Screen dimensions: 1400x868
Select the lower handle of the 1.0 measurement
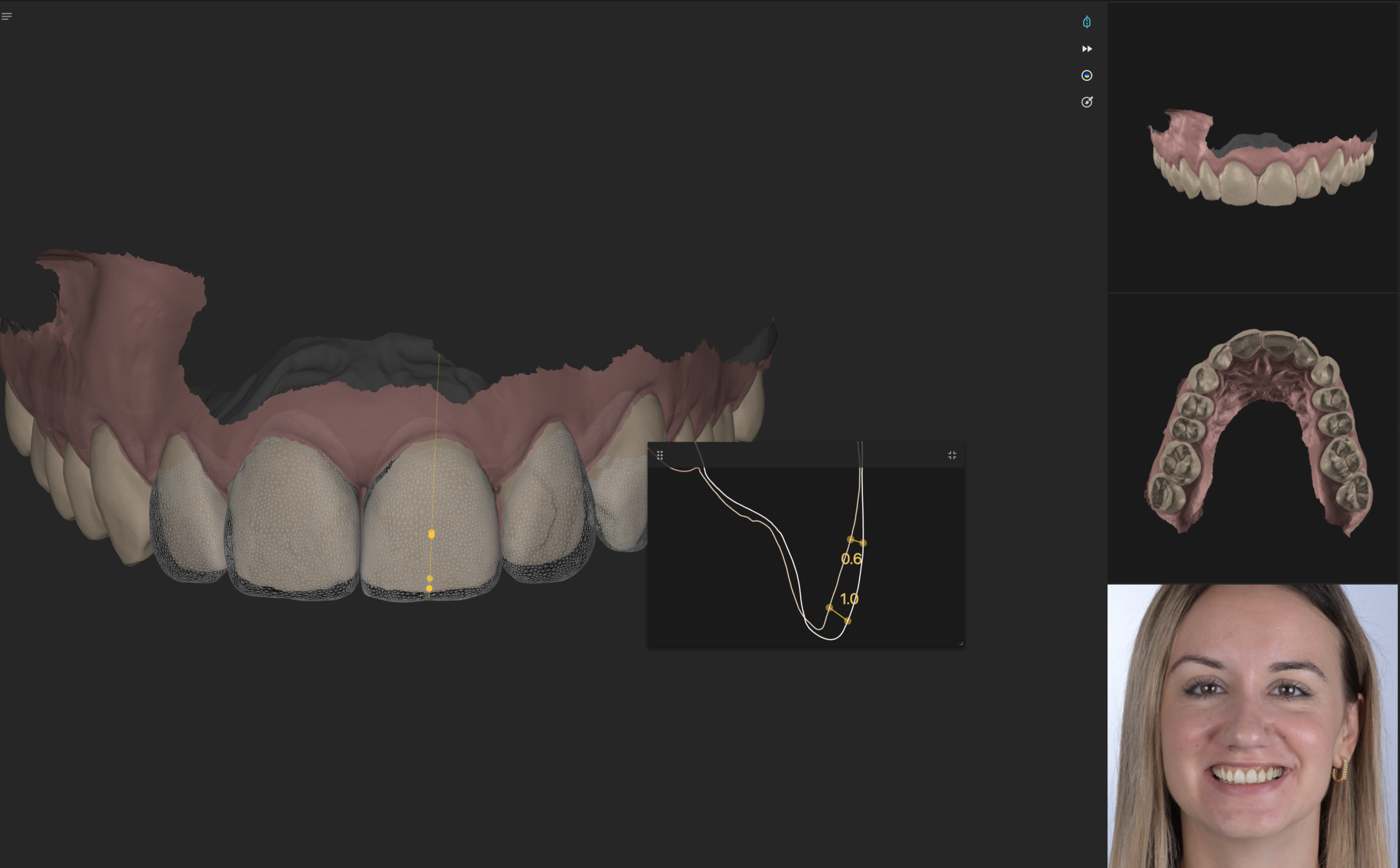[848, 621]
